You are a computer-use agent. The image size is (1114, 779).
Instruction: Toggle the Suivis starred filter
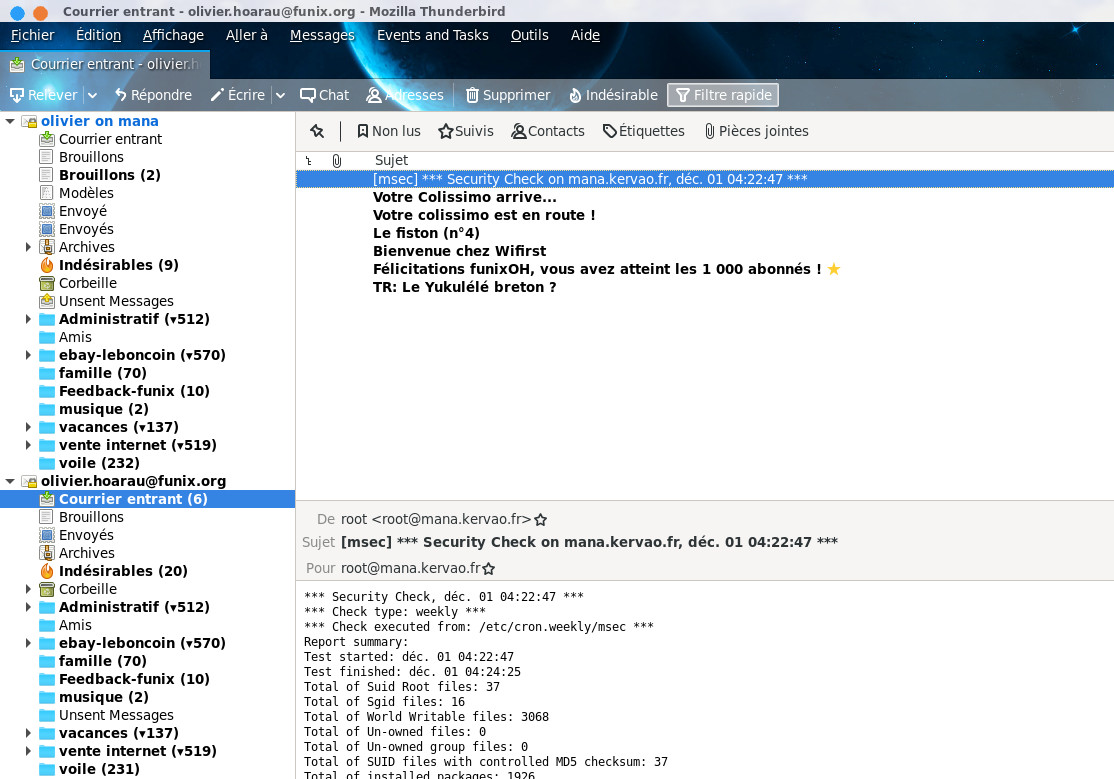pos(466,131)
